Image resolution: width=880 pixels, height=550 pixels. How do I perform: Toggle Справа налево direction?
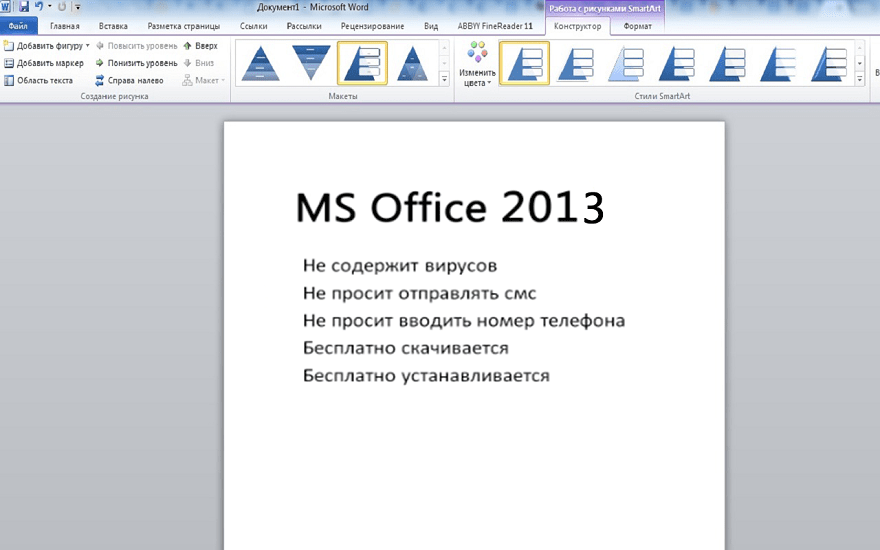[x=129, y=80]
